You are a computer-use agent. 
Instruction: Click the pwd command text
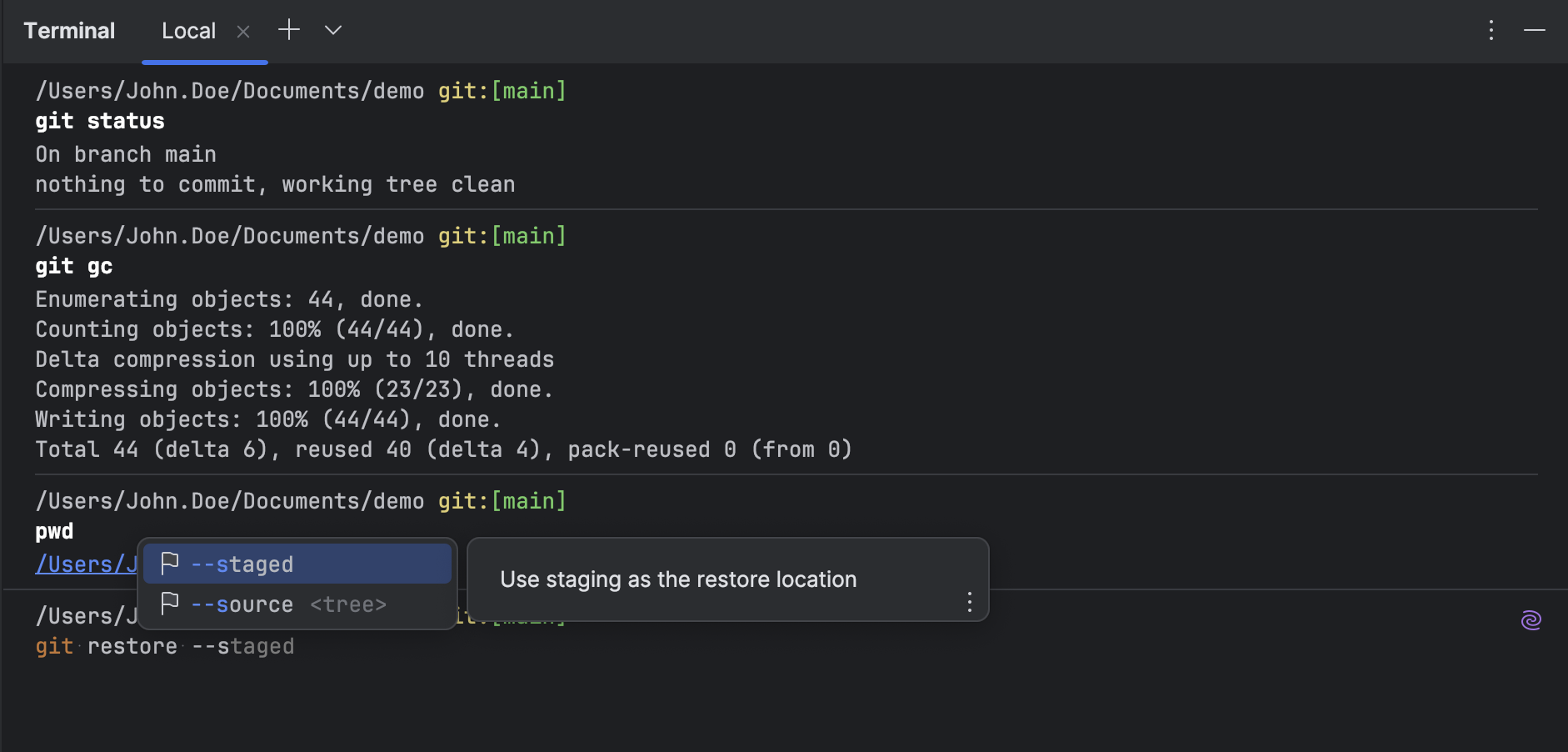[53, 530]
